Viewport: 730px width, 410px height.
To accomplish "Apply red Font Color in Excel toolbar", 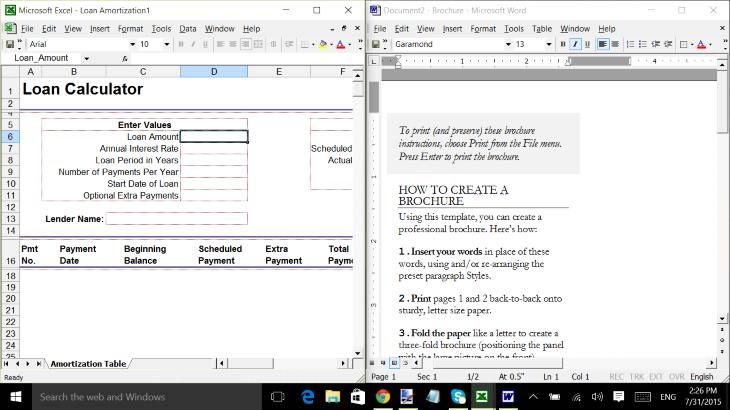I will (x=341, y=44).
